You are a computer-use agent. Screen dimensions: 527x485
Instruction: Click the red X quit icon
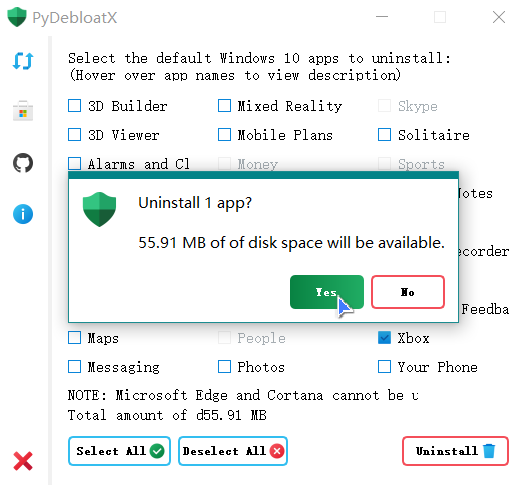tap(23, 461)
